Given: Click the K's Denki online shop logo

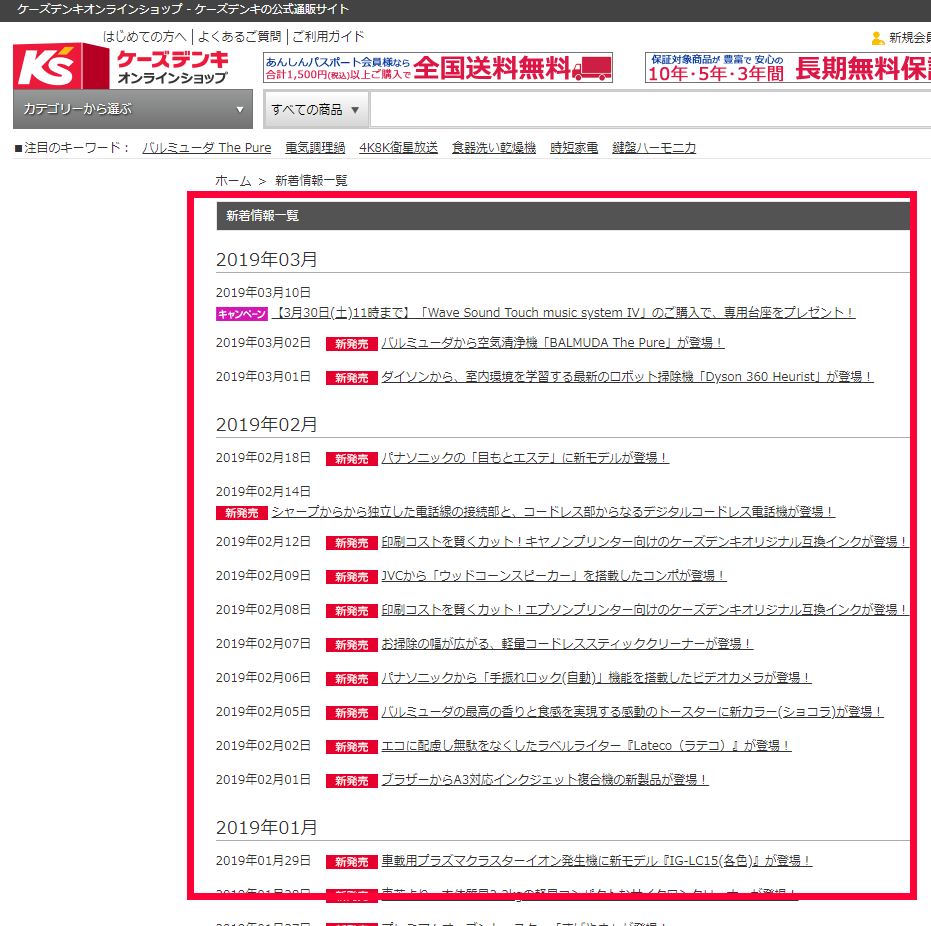Looking at the screenshot, I should click(120, 66).
